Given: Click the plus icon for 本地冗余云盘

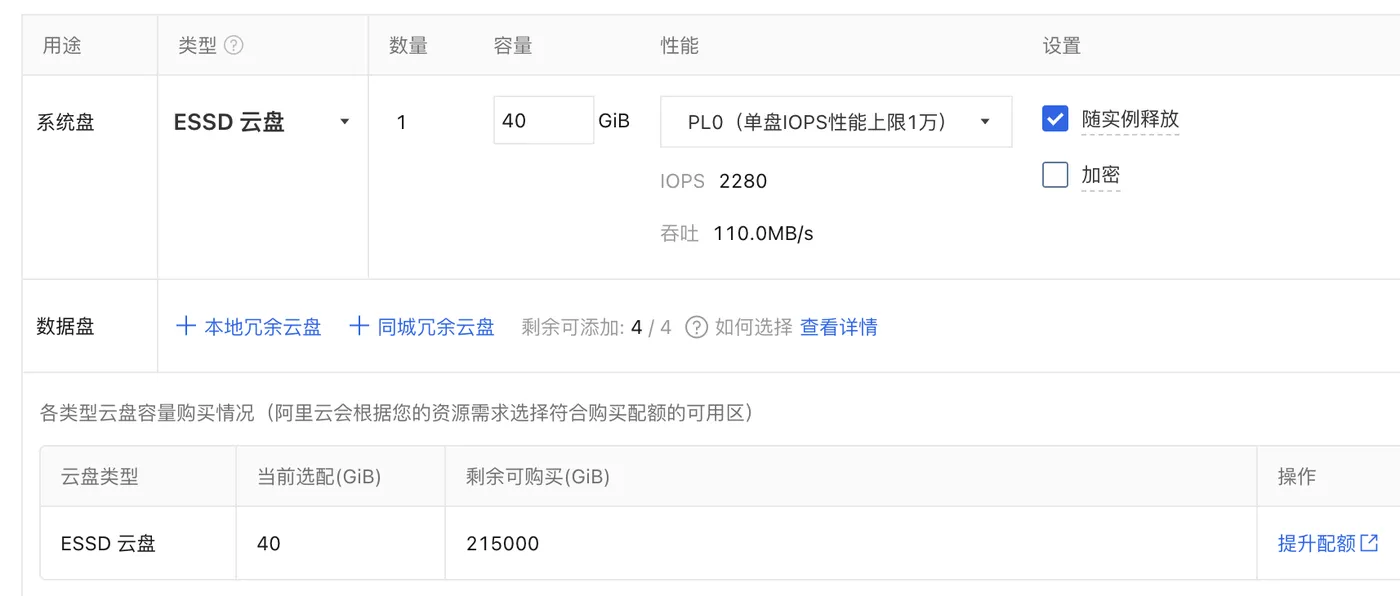Looking at the screenshot, I should click(186, 326).
